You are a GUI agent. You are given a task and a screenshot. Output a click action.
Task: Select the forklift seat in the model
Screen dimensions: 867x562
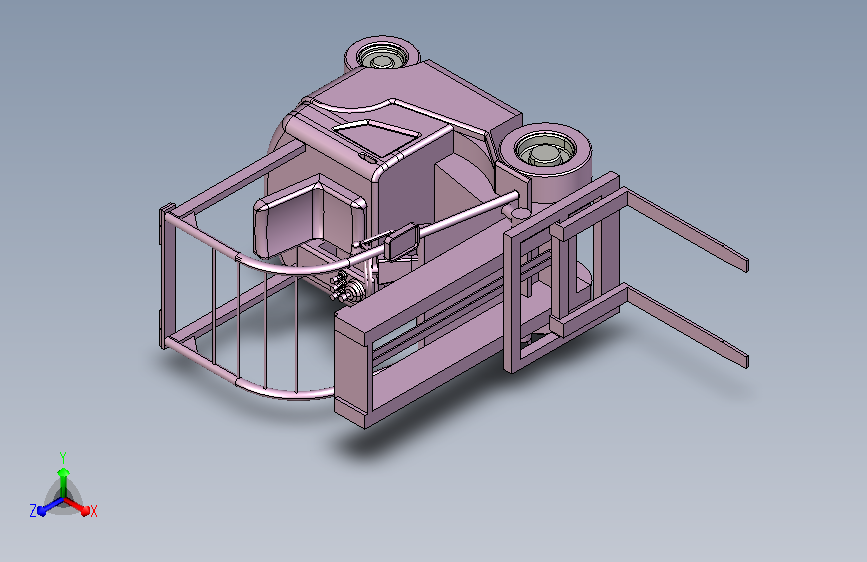point(309,216)
